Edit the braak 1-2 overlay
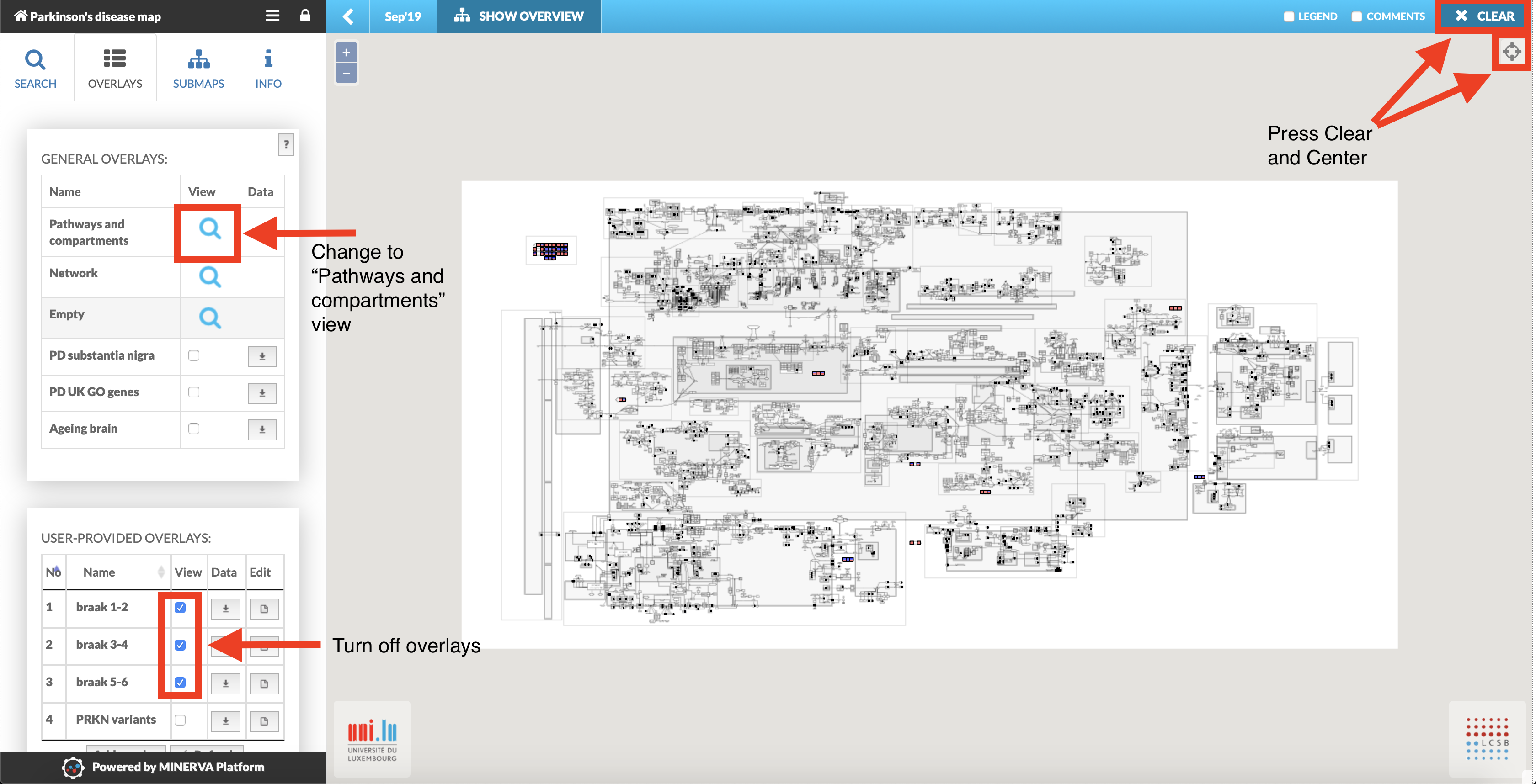1536x784 pixels. pyautogui.click(x=264, y=608)
